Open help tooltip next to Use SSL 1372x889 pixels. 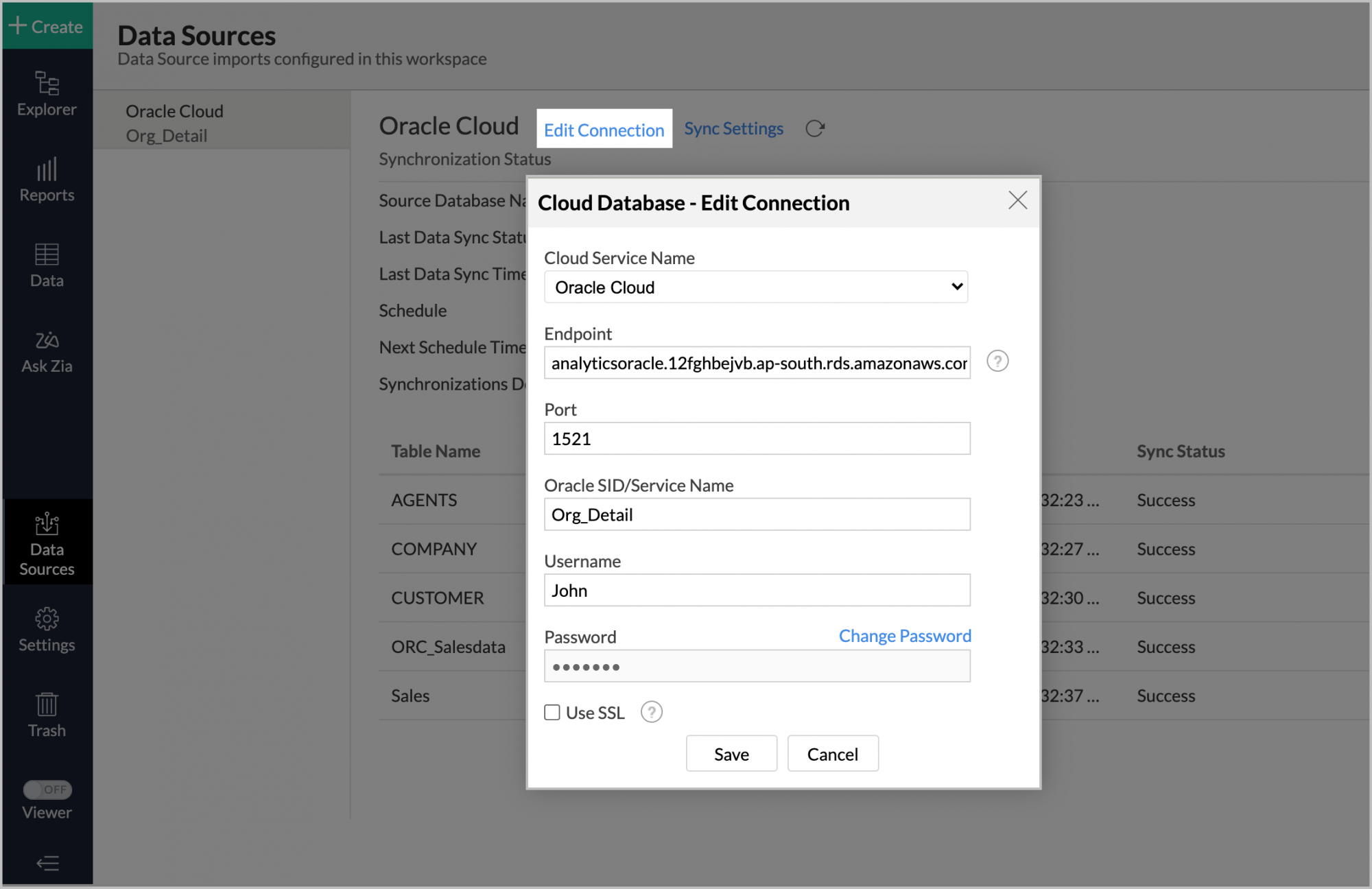point(651,712)
